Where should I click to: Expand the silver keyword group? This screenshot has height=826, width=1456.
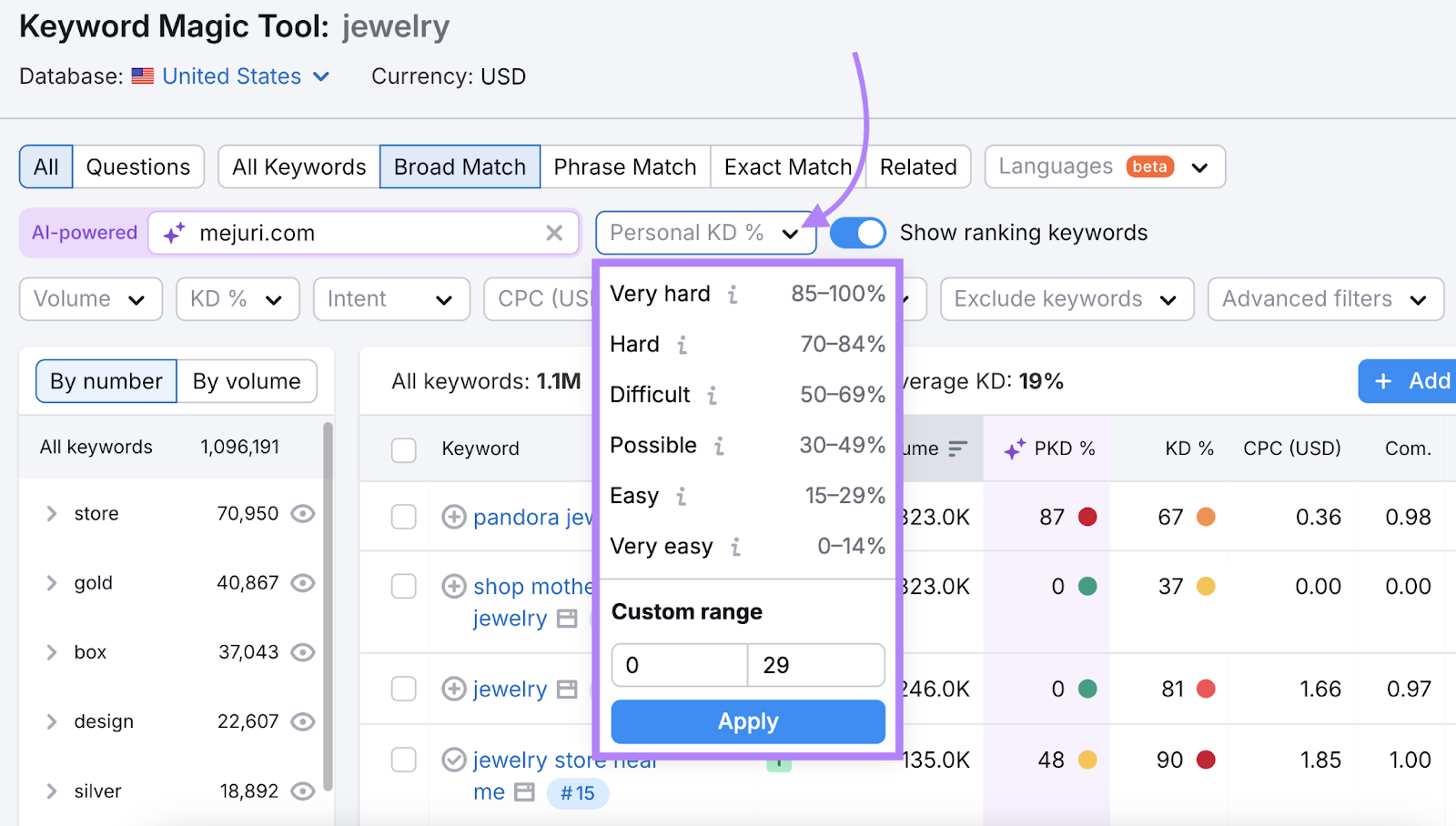click(52, 791)
